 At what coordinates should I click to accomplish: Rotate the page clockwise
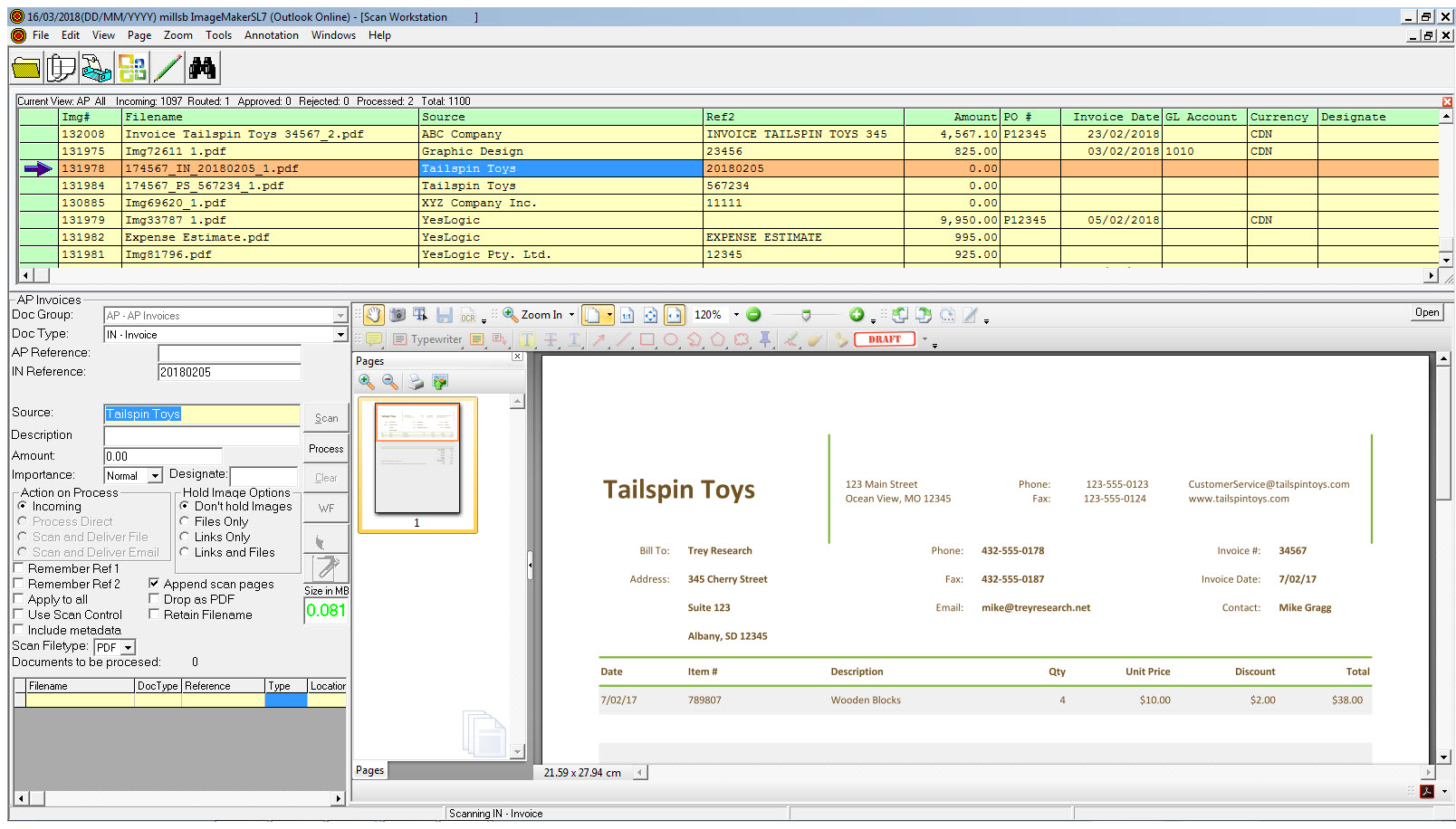click(924, 315)
